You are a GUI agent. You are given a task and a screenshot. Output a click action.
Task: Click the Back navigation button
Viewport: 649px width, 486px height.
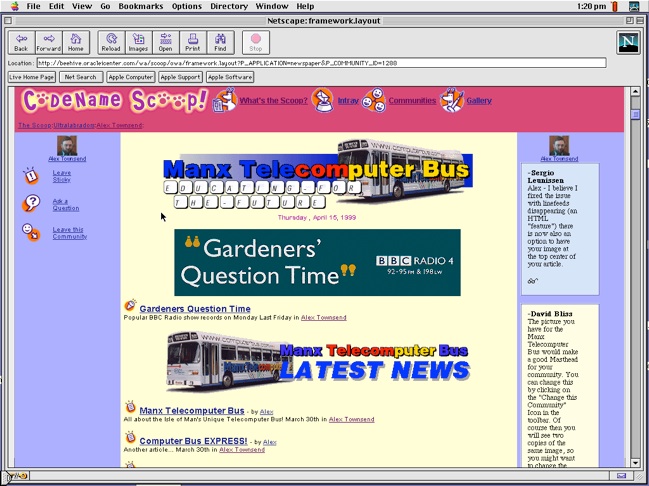[x=21, y=42]
